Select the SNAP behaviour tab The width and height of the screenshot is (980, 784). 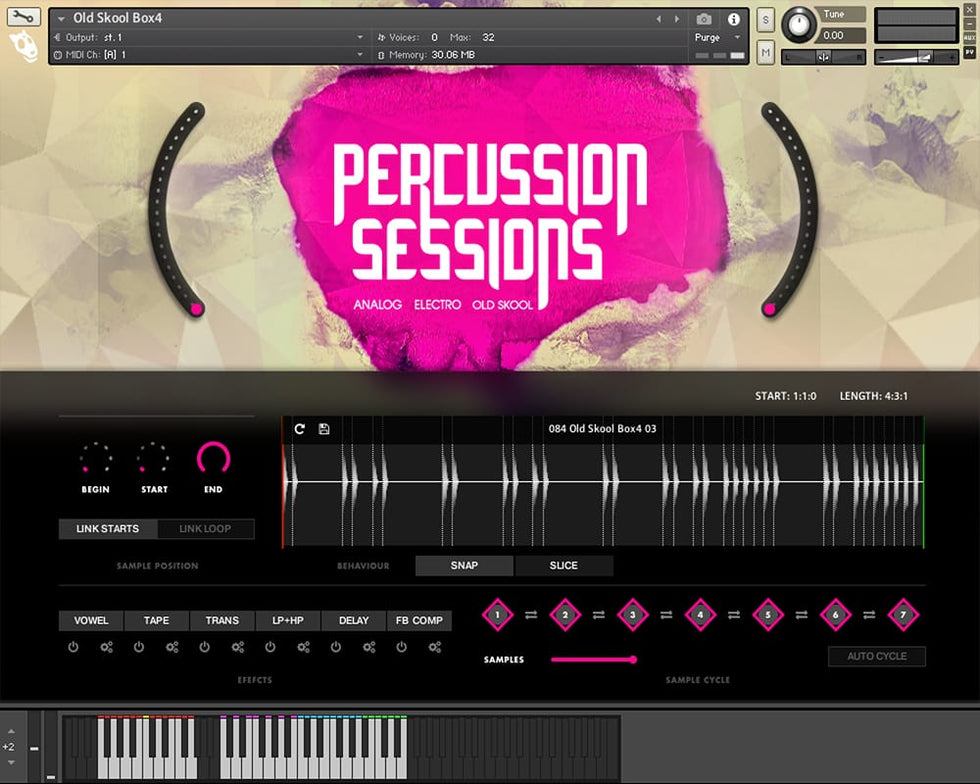[464, 566]
